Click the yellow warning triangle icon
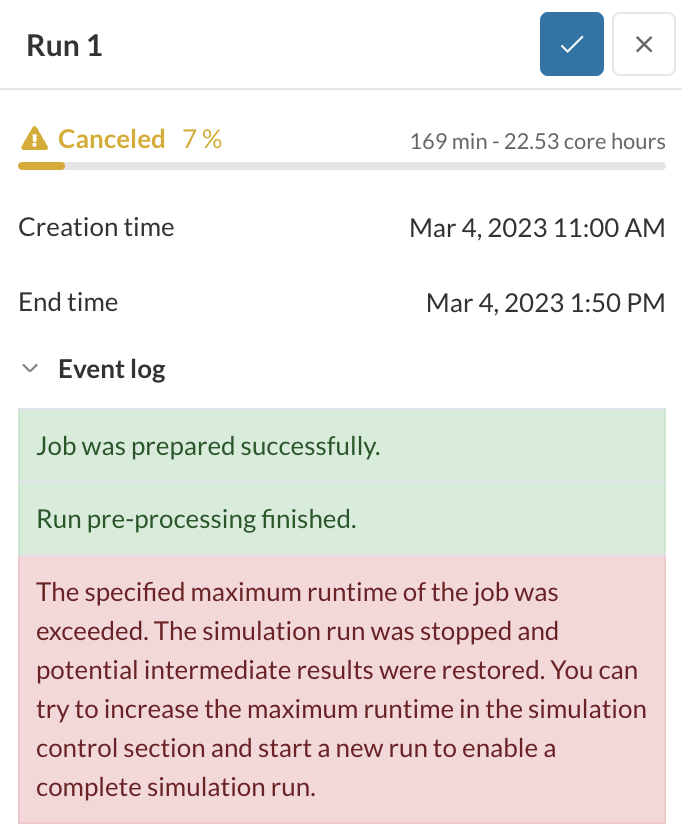Image resolution: width=682 pixels, height=838 pixels. [35, 139]
